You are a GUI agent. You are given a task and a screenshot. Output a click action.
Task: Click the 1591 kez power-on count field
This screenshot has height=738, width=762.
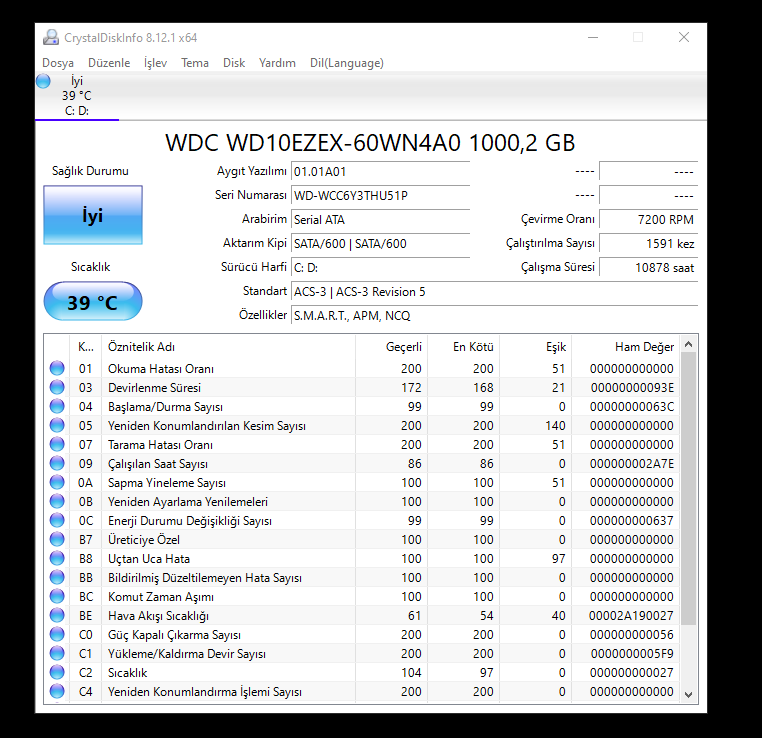click(x=648, y=243)
